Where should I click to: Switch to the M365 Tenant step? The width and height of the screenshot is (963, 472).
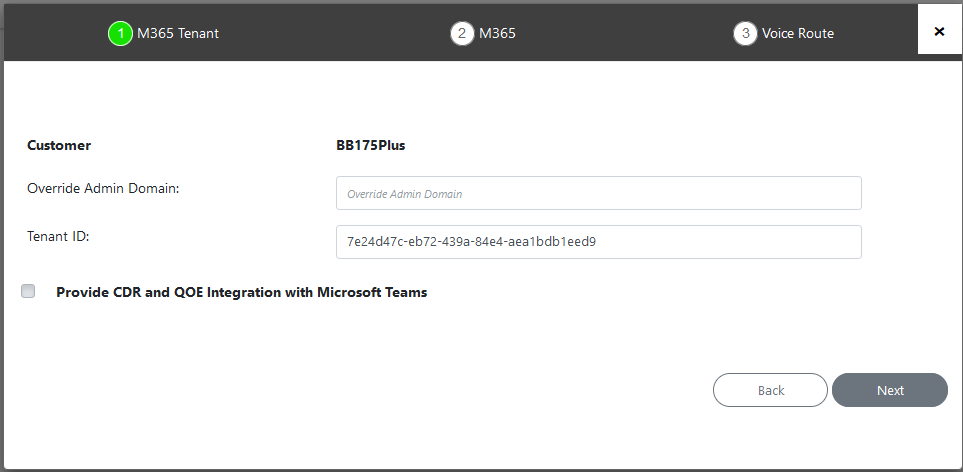pyautogui.click(x=178, y=33)
